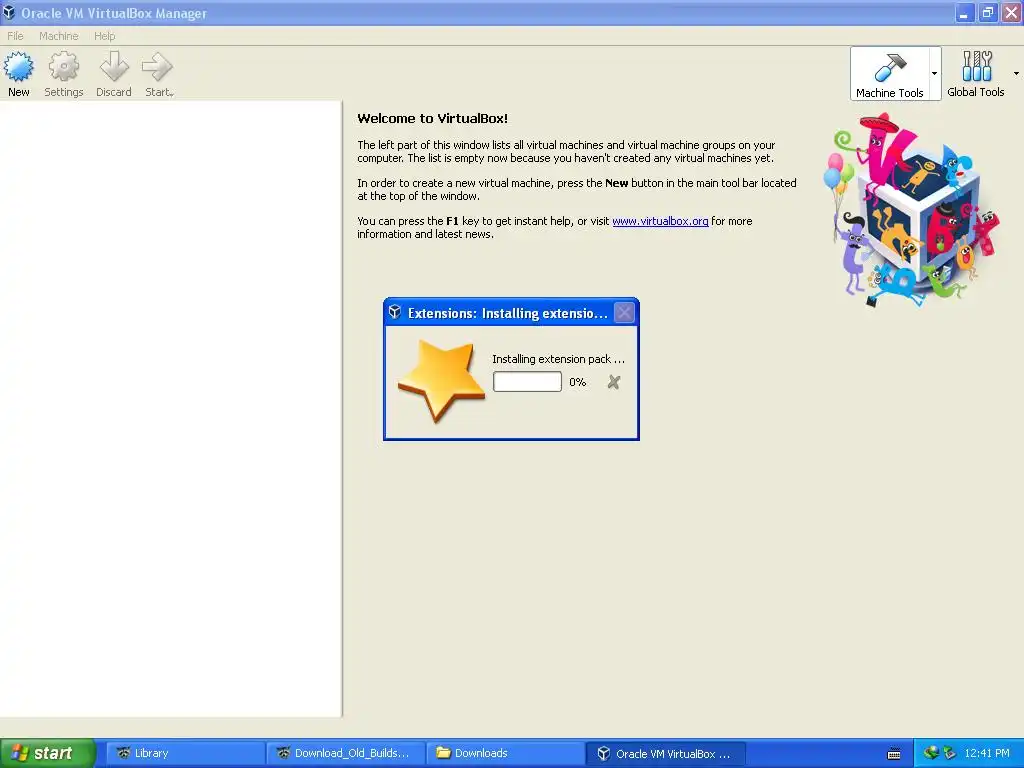Image resolution: width=1024 pixels, height=768 pixels.
Task: Select the Machine Tools hammer button
Action: coord(889,74)
